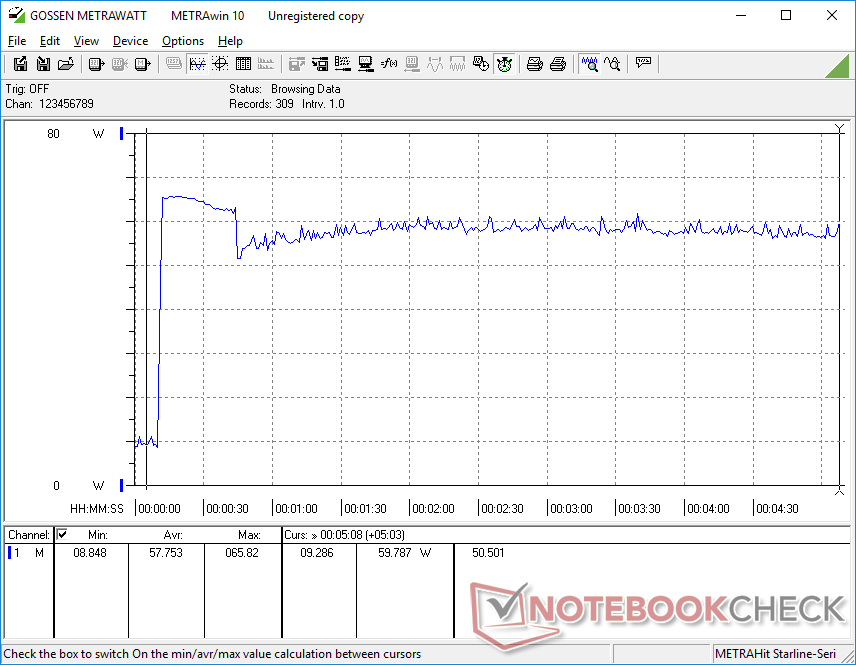
Task: Click the blue bottom Y-axis scale marker at 0 W
Action: coord(122,485)
